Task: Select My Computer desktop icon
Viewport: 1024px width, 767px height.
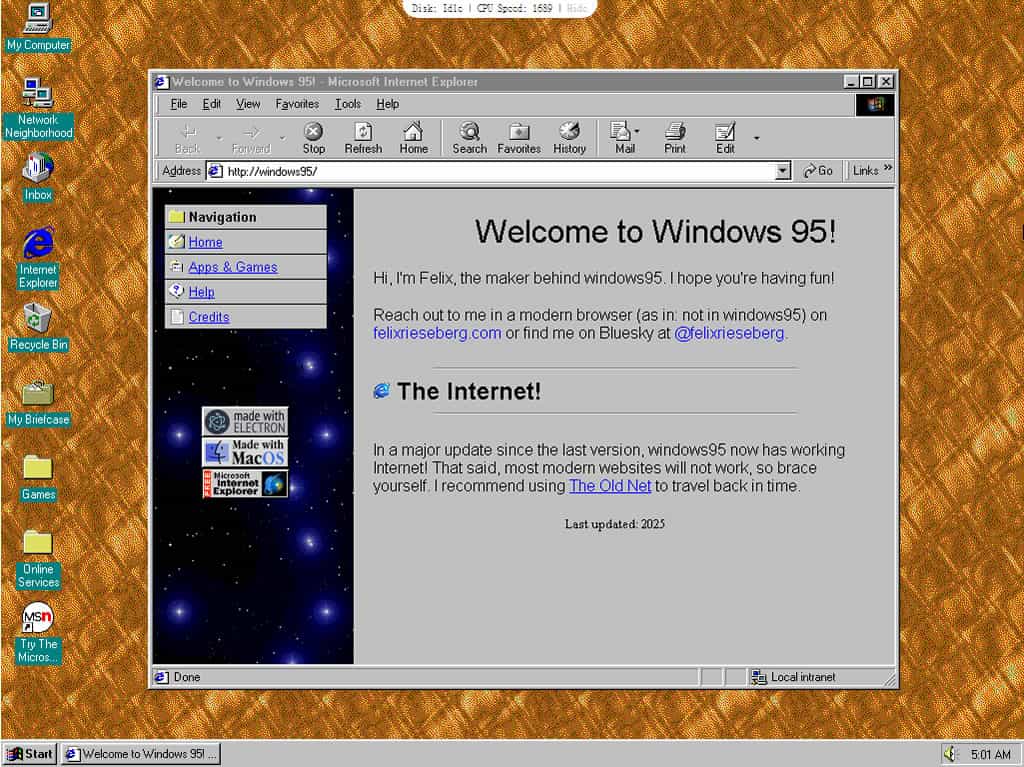Action: pos(38,18)
